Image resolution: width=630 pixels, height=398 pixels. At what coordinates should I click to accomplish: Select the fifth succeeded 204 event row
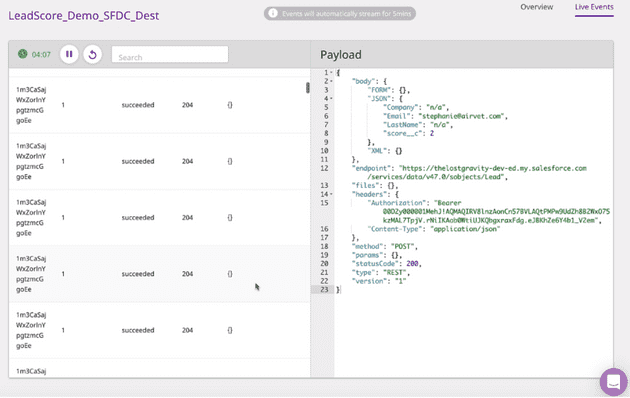coord(160,330)
